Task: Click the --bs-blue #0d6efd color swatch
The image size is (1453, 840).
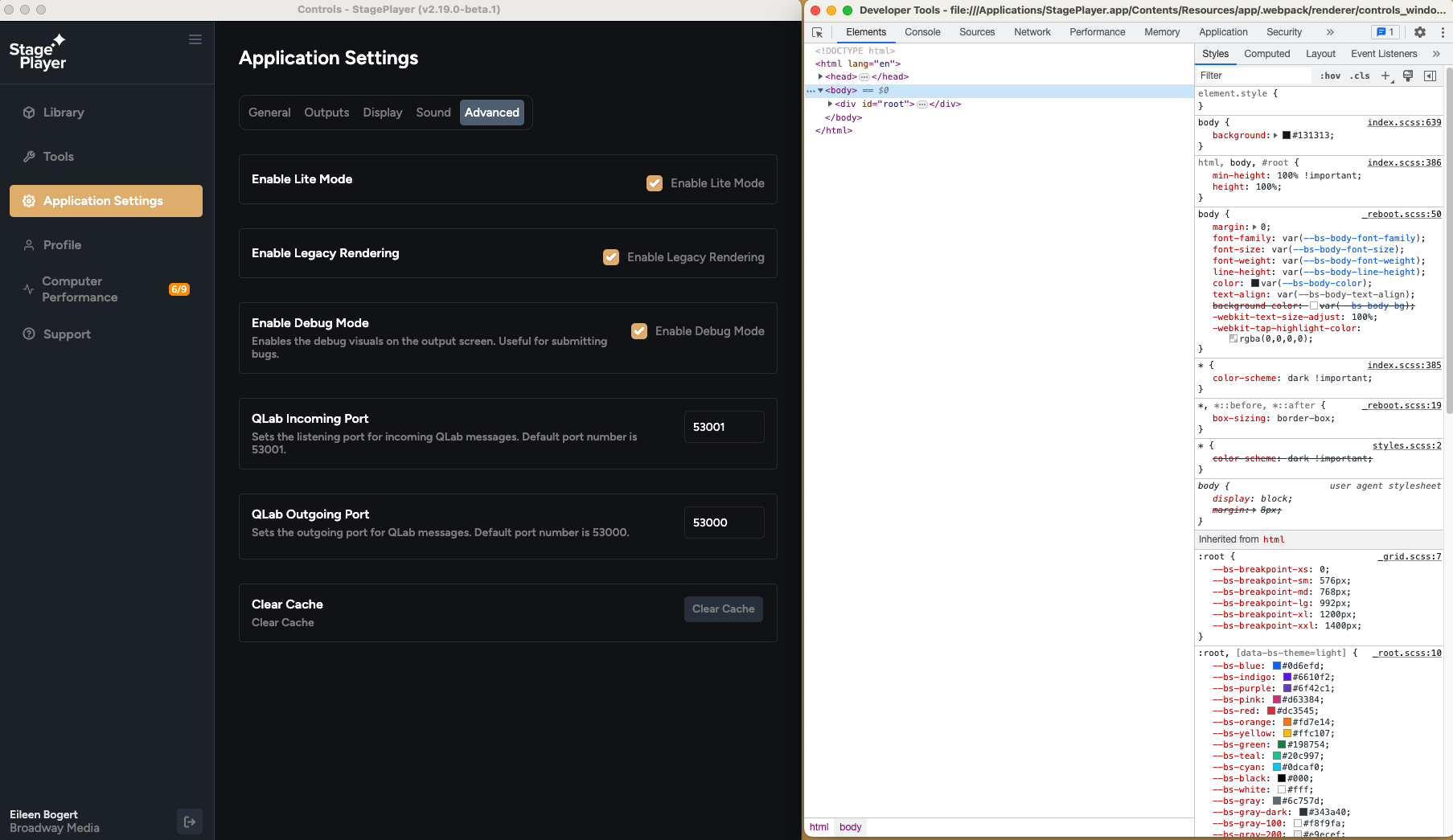Action: (1277, 666)
